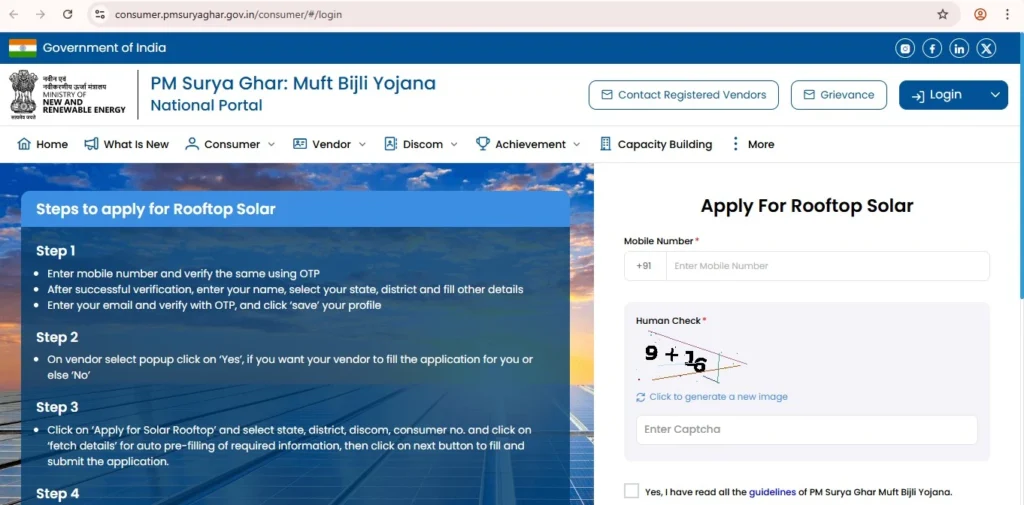
Task: Click the 'Apply For Rooftop Solar' heading
Action: (x=807, y=206)
